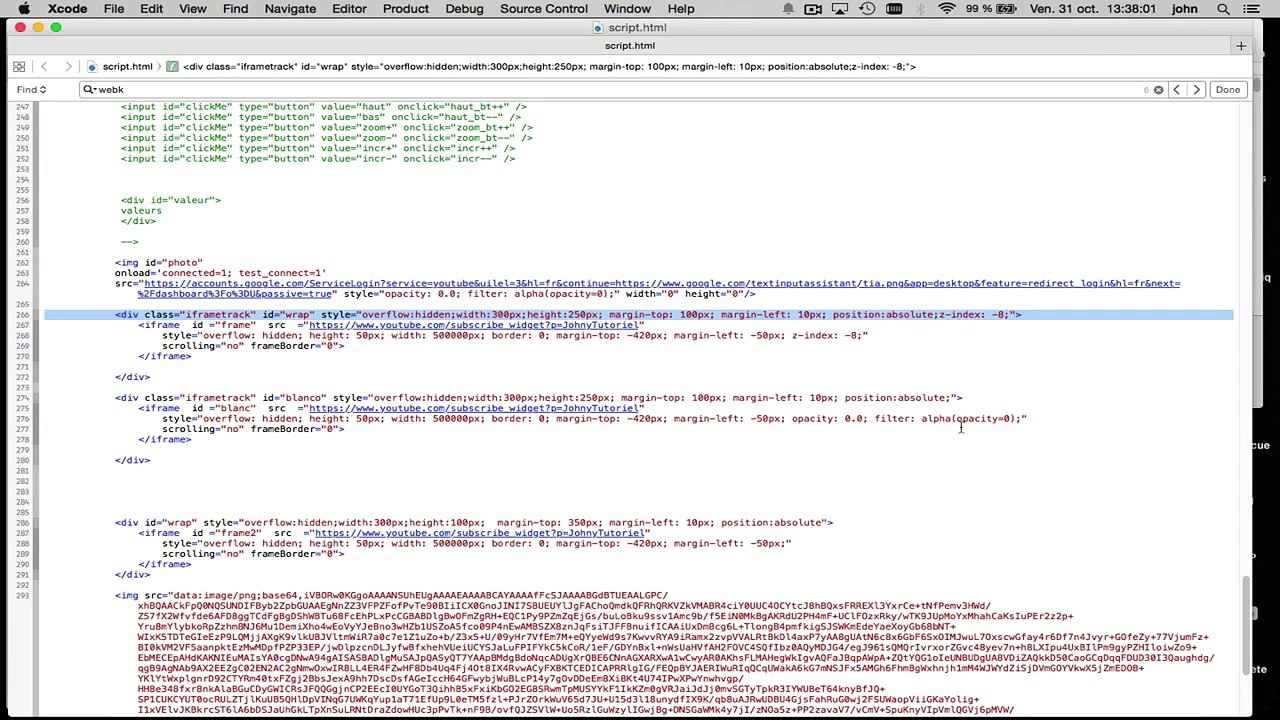The image size is (1280, 720).
Task: Open the File menu
Action: pos(114,9)
